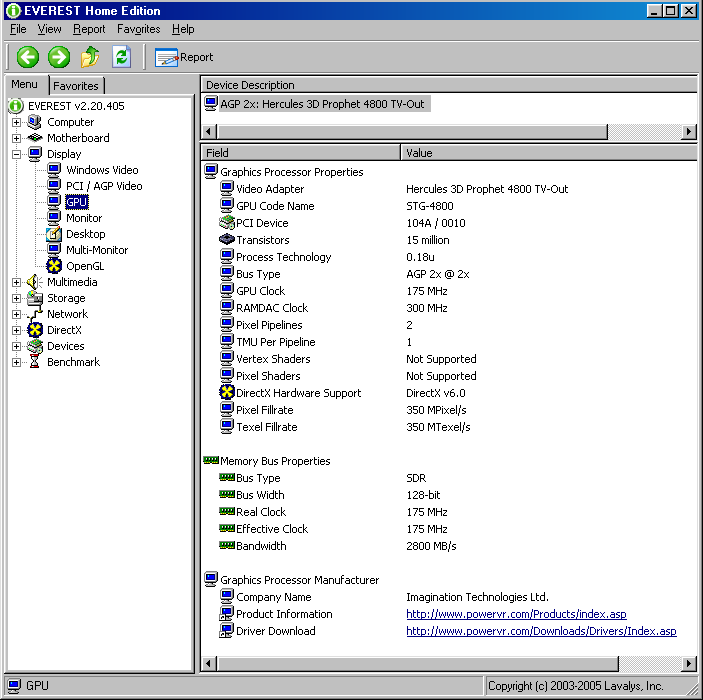
Task: Select Multi-Monitor under Display
Action: 96,250
